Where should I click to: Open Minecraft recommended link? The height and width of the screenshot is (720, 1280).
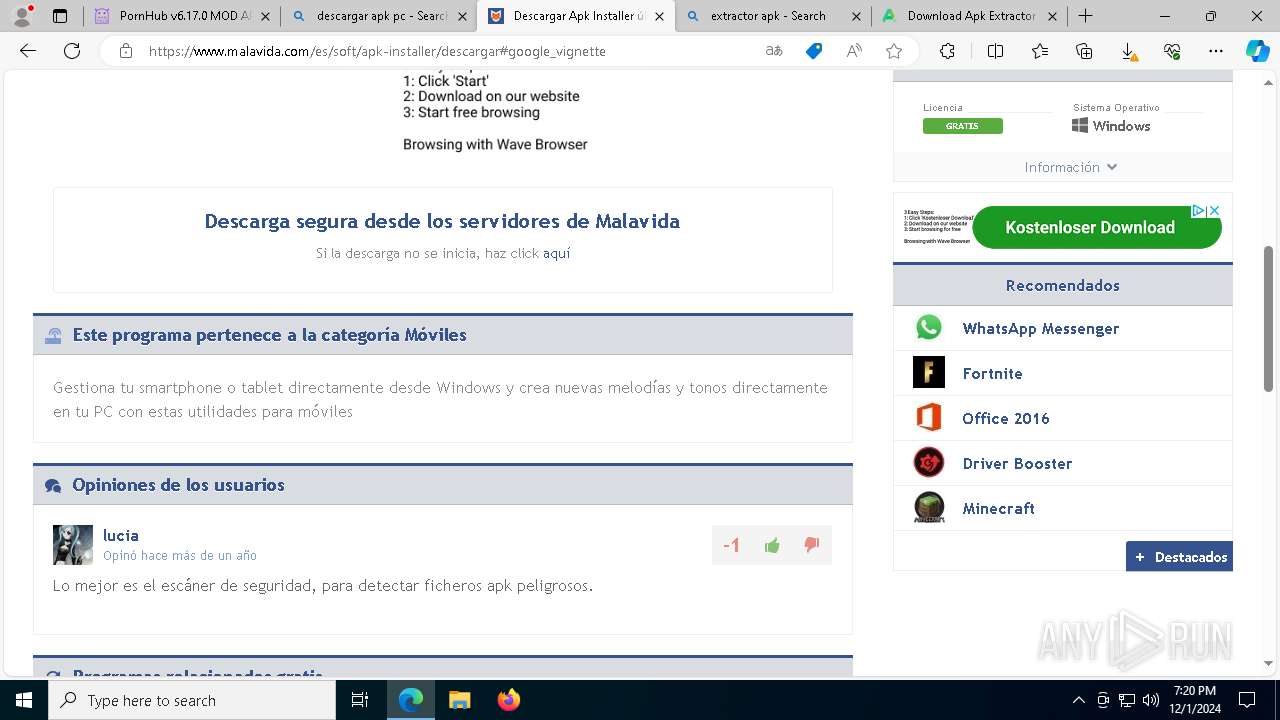[x=998, y=508]
